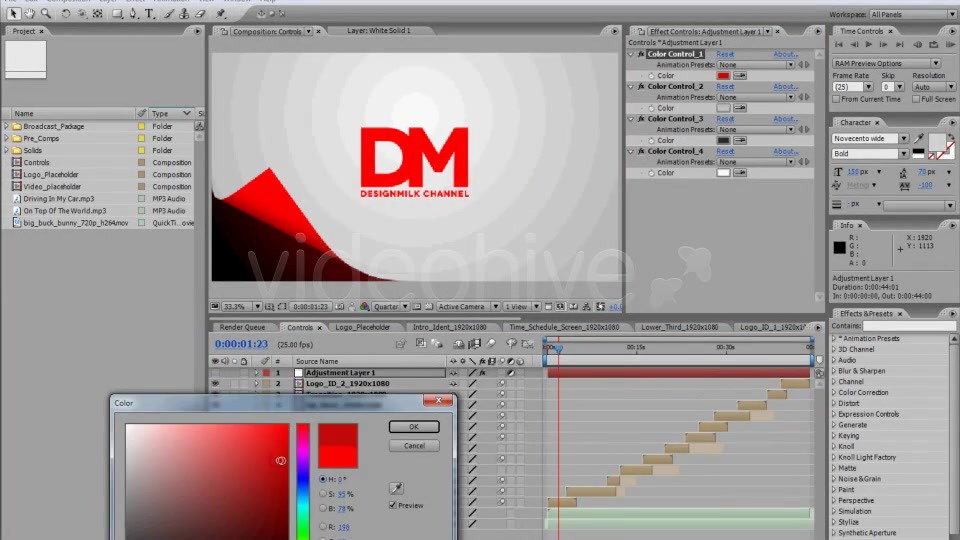Toggle Color Control_1 effect fx switch
Image resolution: width=960 pixels, height=540 pixels.
click(641, 54)
